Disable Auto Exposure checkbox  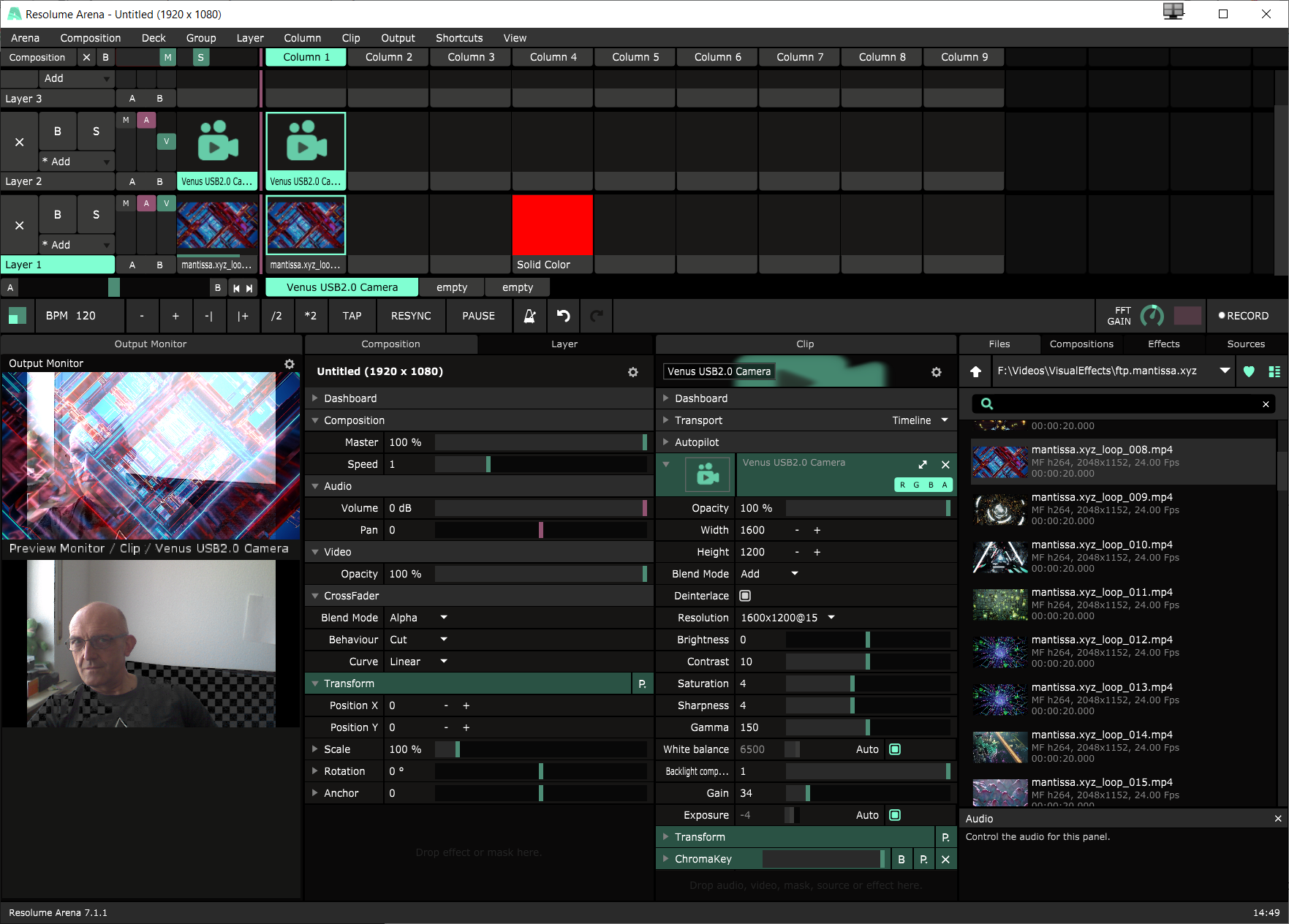click(x=895, y=815)
